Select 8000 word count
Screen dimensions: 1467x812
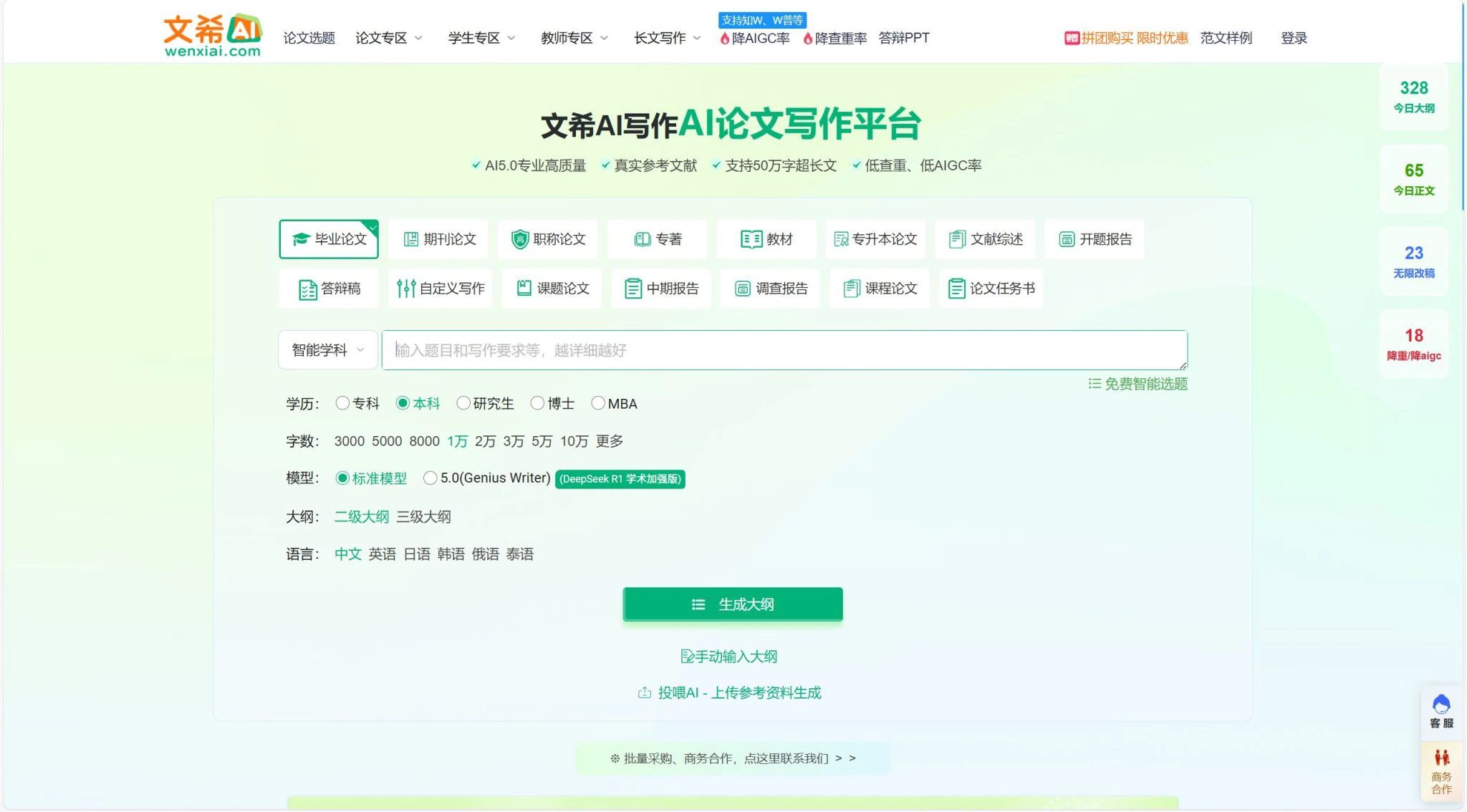click(424, 441)
